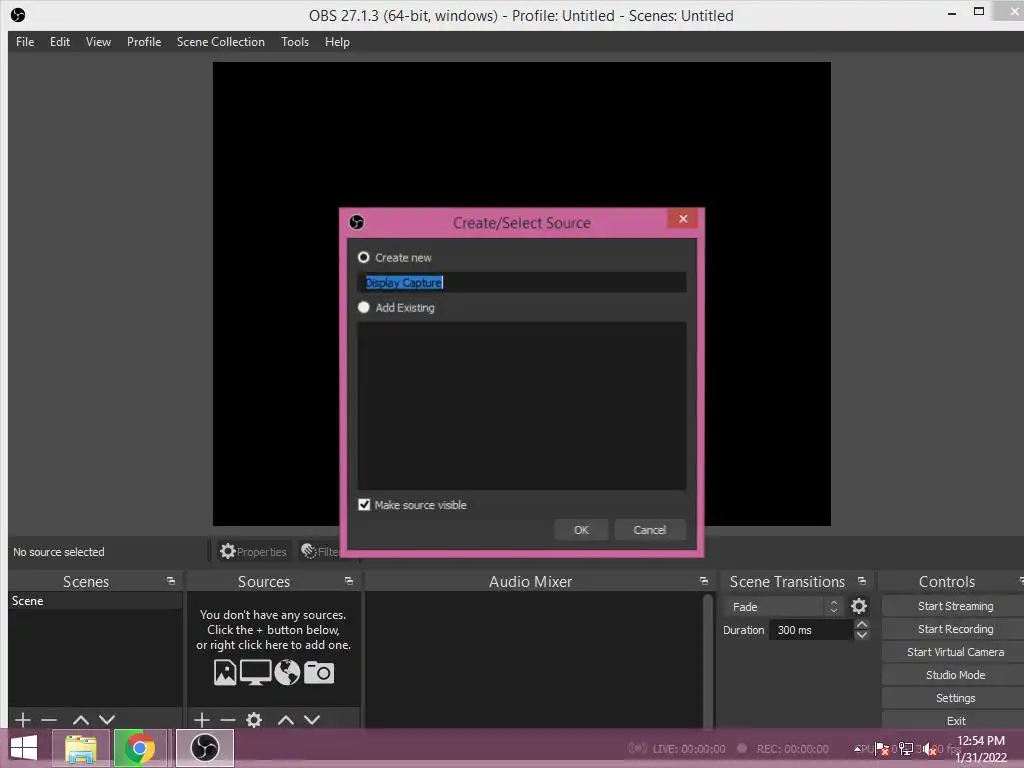Click OK in Create/Select Source dialog

point(581,530)
